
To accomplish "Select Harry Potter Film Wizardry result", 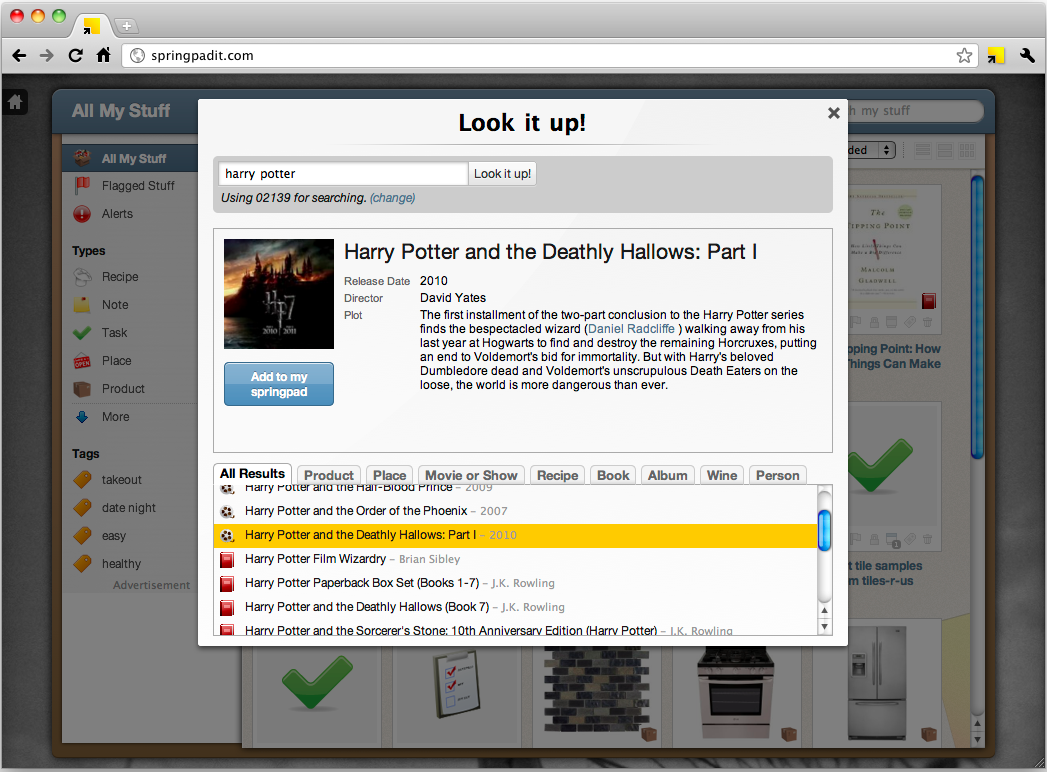I will [515, 560].
